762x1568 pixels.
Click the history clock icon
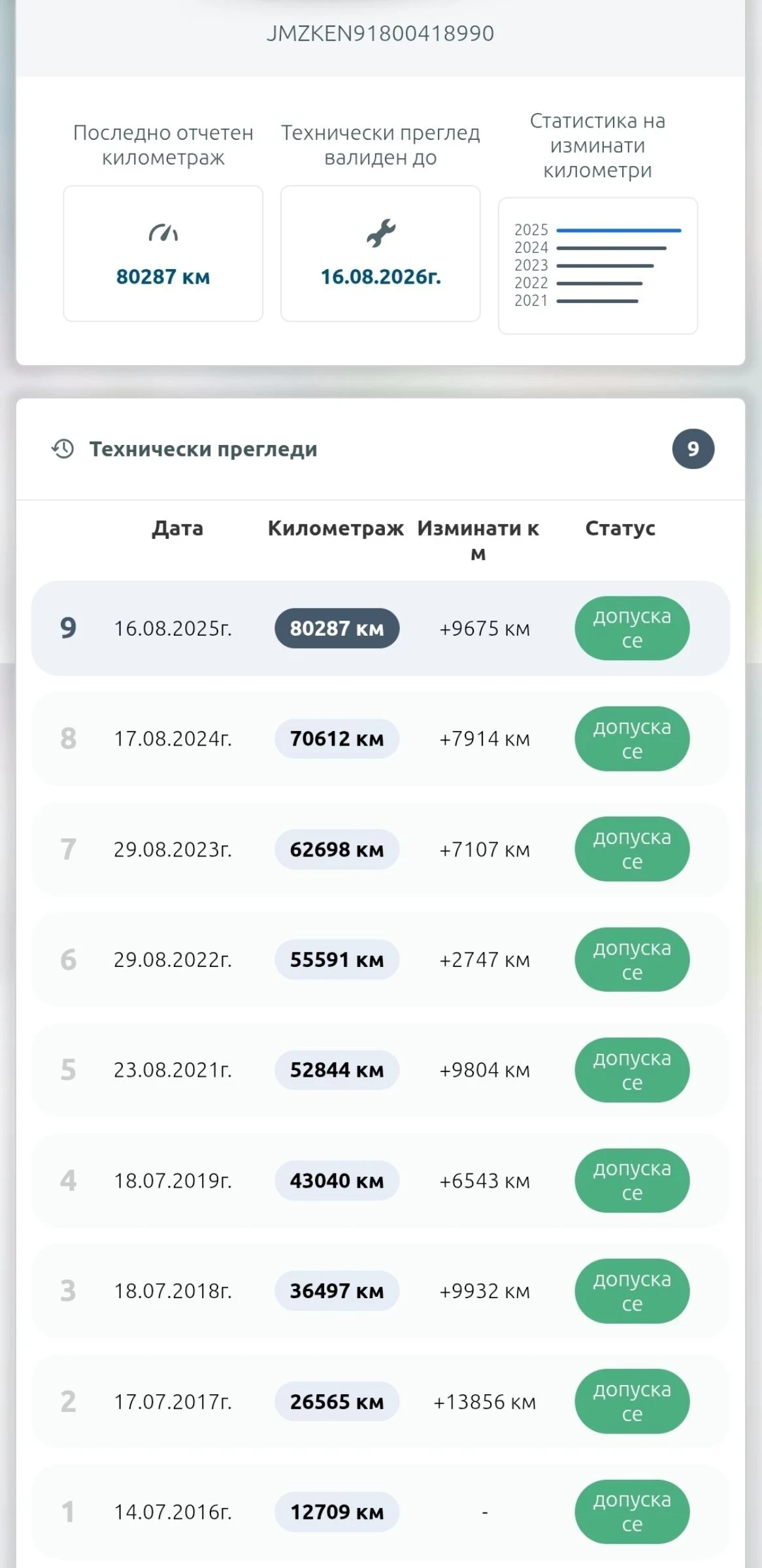(x=63, y=449)
